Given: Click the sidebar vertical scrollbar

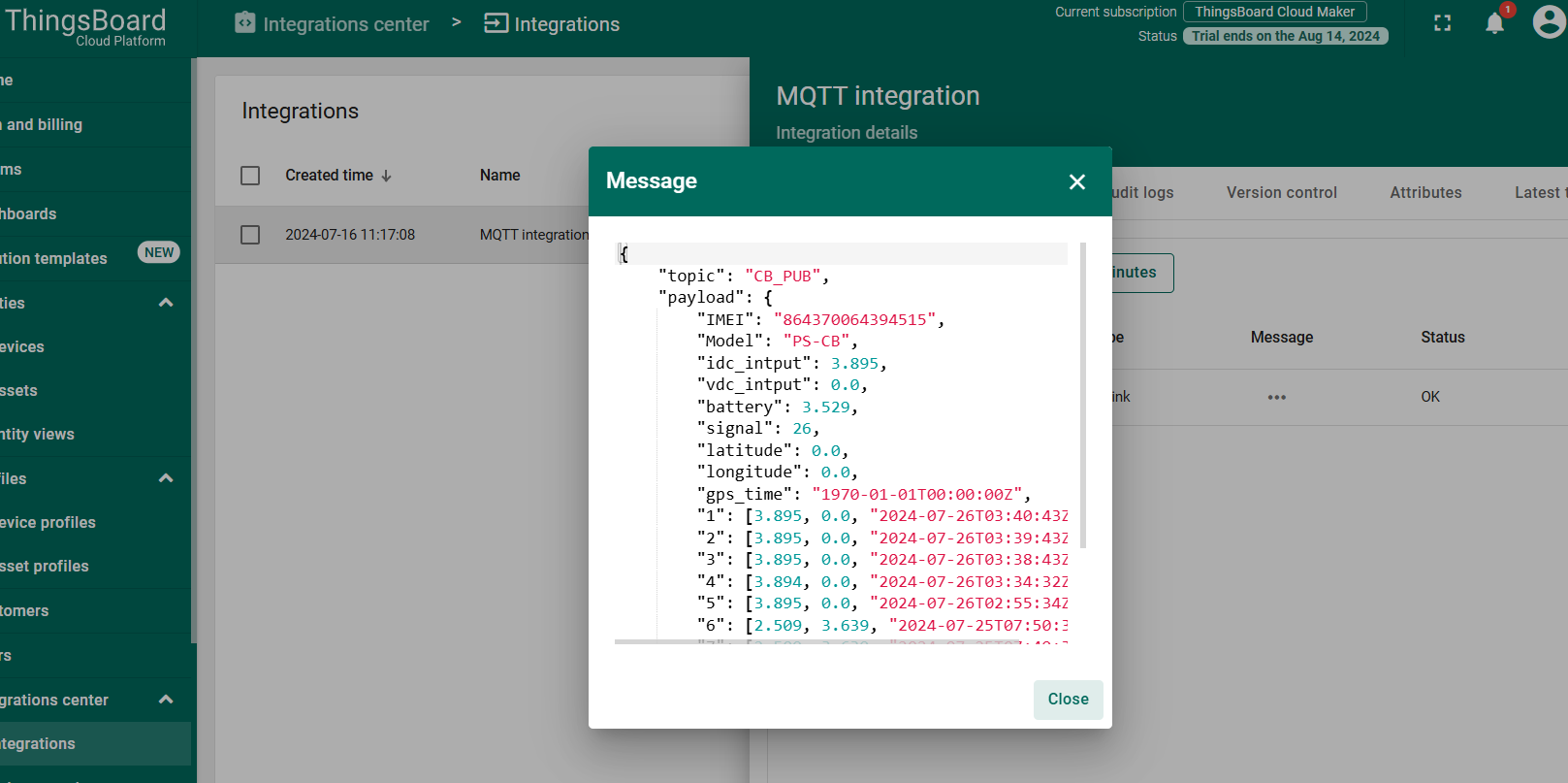Looking at the screenshot, I should pyautogui.click(x=194, y=349).
